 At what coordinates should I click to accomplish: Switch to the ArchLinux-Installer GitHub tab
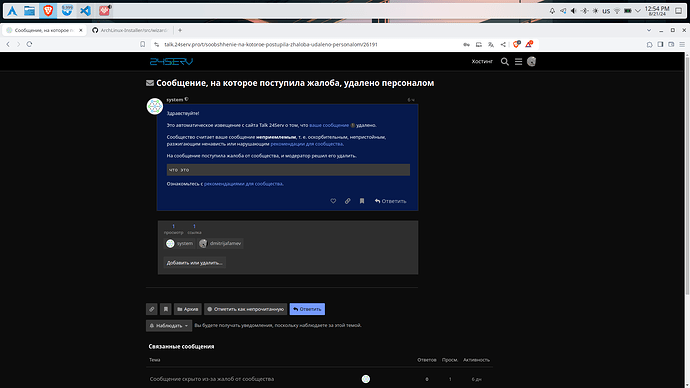130,30
